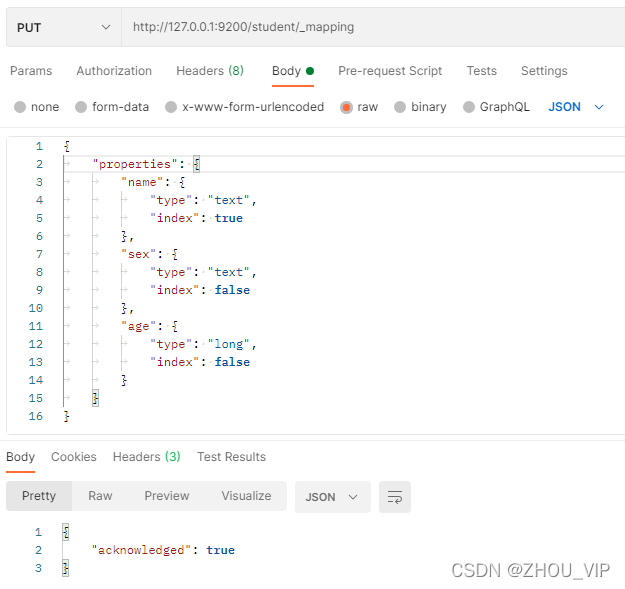The width and height of the screenshot is (625, 589).
Task: Click the request URL input field
Action: 373,27
